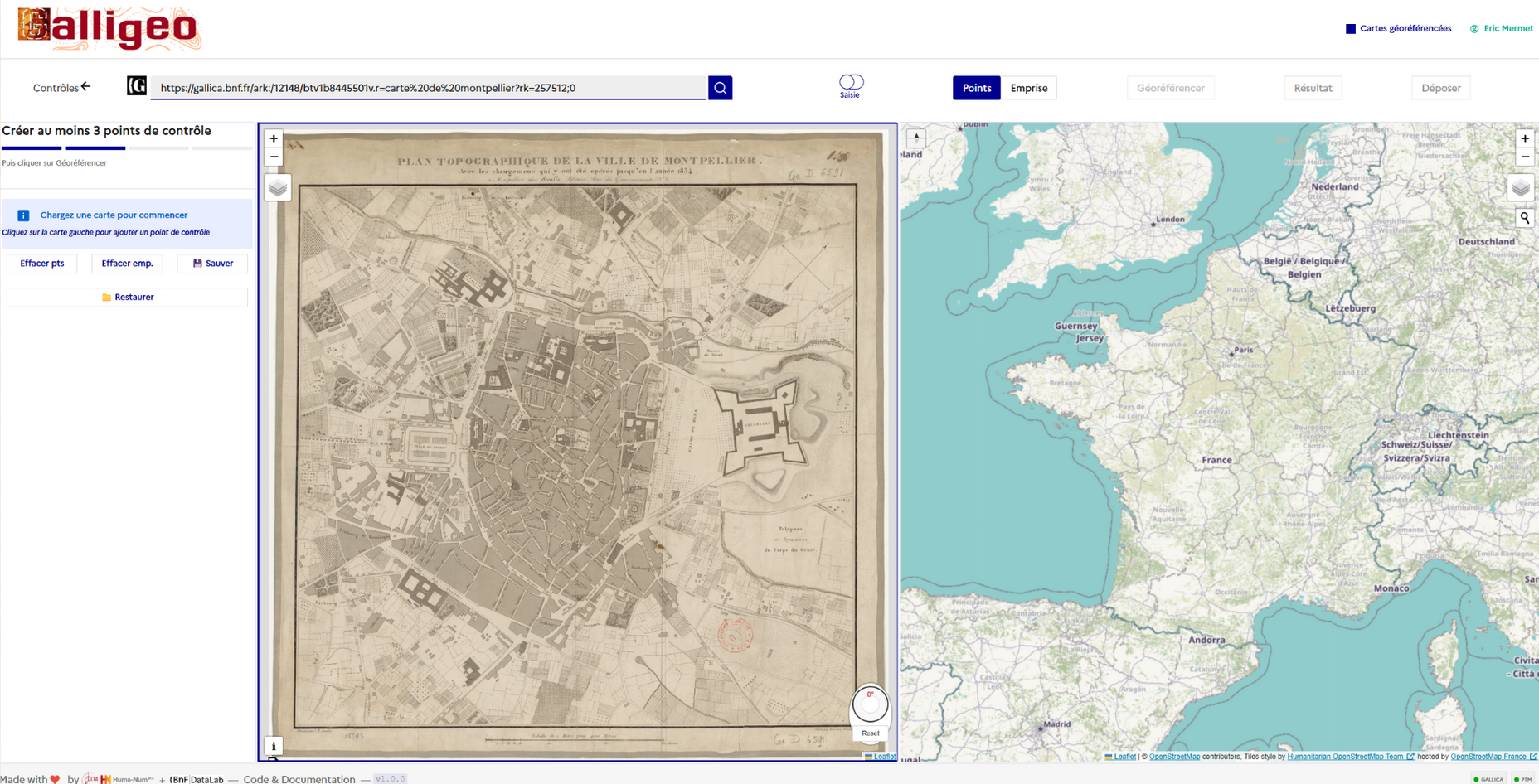Zoom out on the old Montpellier map

pyautogui.click(x=274, y=157)
